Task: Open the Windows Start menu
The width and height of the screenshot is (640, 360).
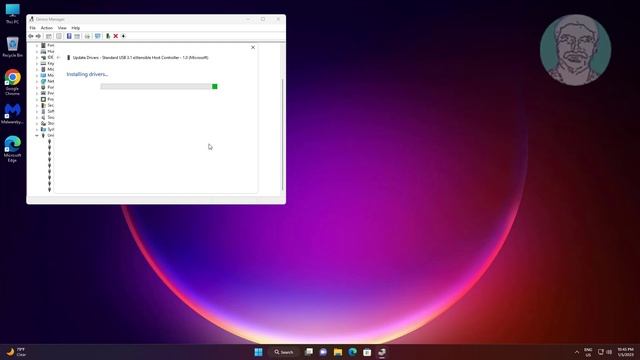Action: click(258, 352)
